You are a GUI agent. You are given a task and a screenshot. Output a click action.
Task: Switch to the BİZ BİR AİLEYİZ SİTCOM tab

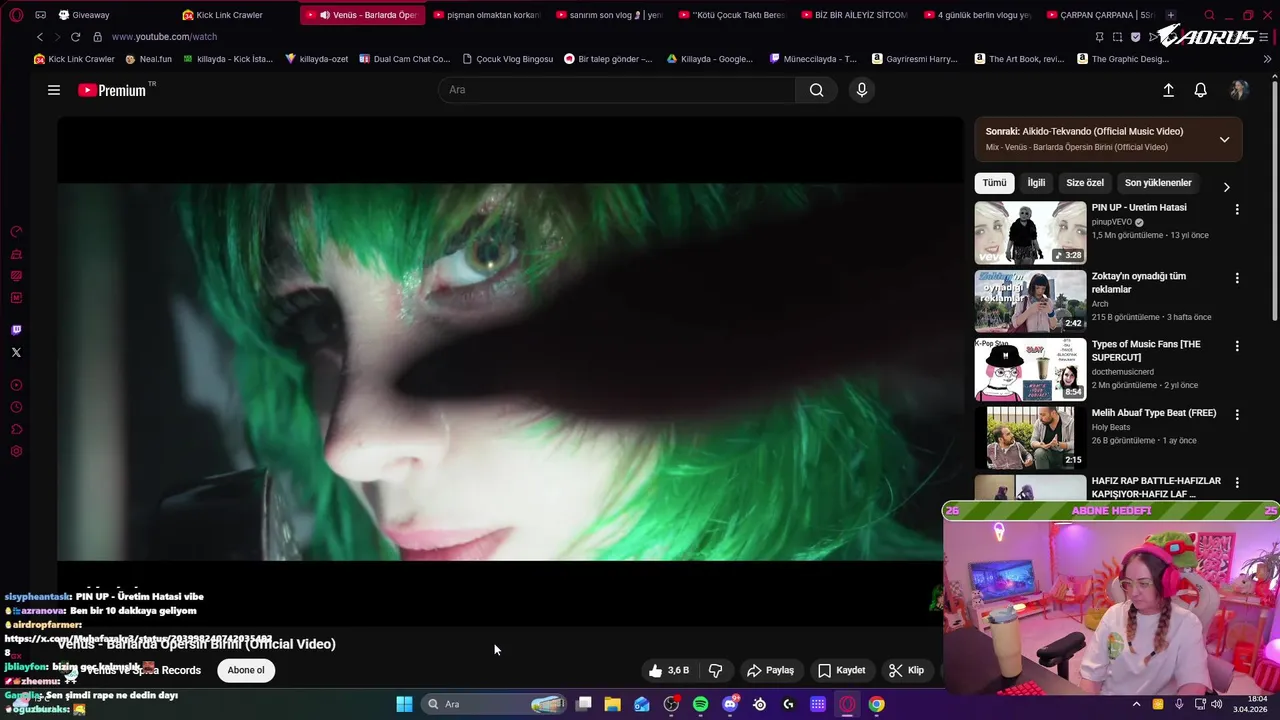pos(855,15)
